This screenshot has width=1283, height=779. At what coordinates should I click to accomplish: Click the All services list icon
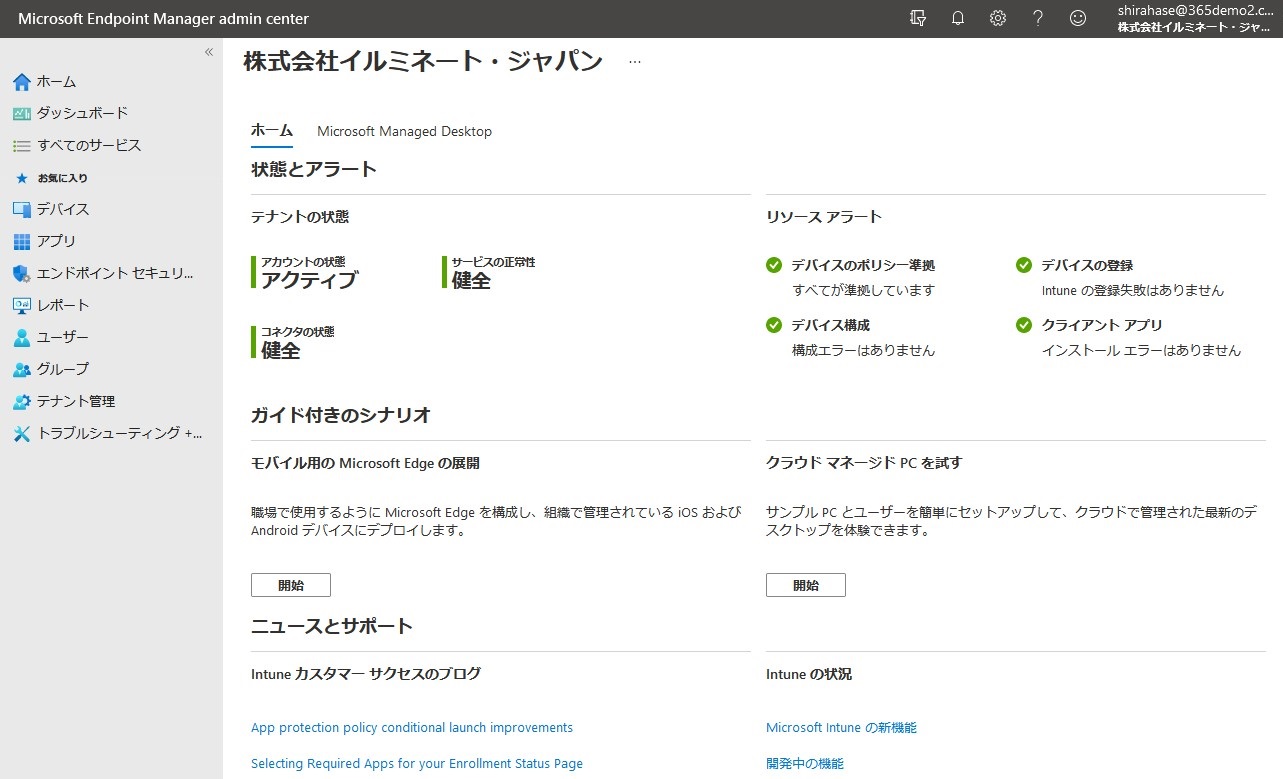22,146
